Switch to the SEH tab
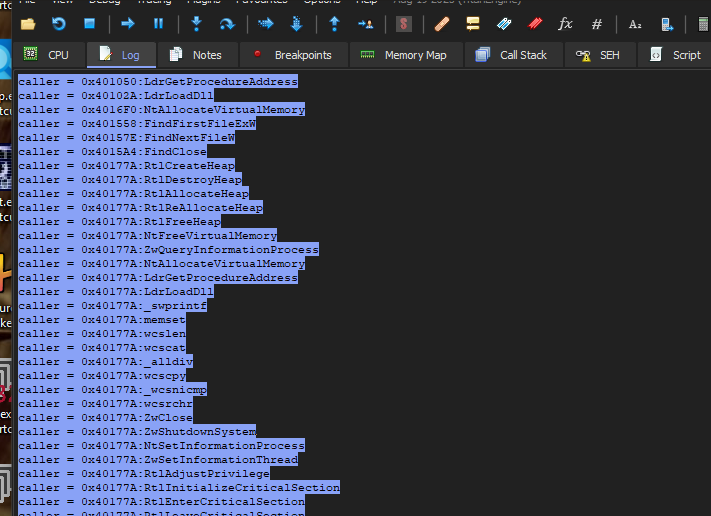Image resolution: width=711 pixels, height=516 pixels. 600,55
